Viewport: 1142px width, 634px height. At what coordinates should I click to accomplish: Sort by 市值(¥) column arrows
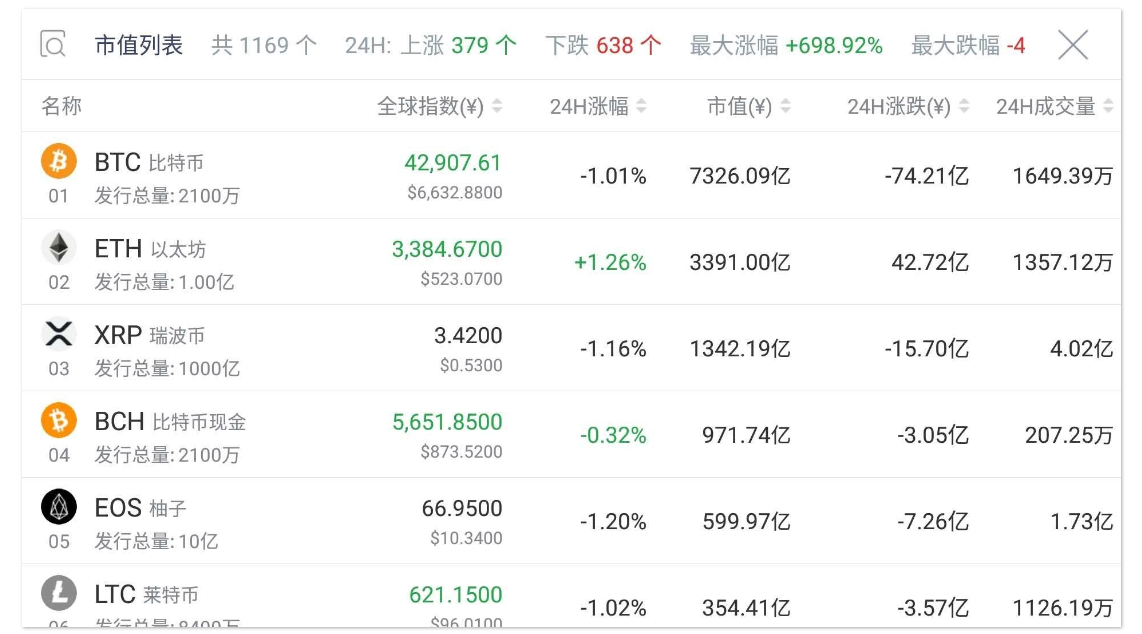786,106
